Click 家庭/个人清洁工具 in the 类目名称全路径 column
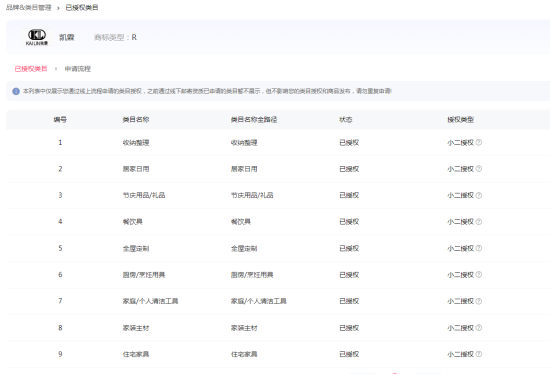Image resolution: width=550 pixels, height=374 pixels. tap(259, 301)
